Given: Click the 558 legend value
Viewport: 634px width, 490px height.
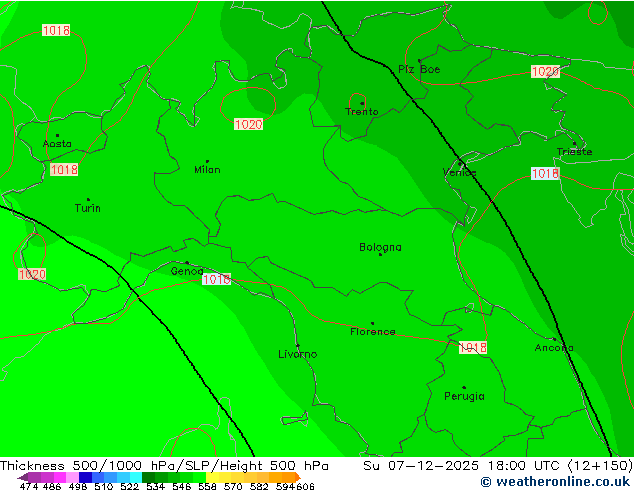Looking at the screenshot, I should 207,486.
